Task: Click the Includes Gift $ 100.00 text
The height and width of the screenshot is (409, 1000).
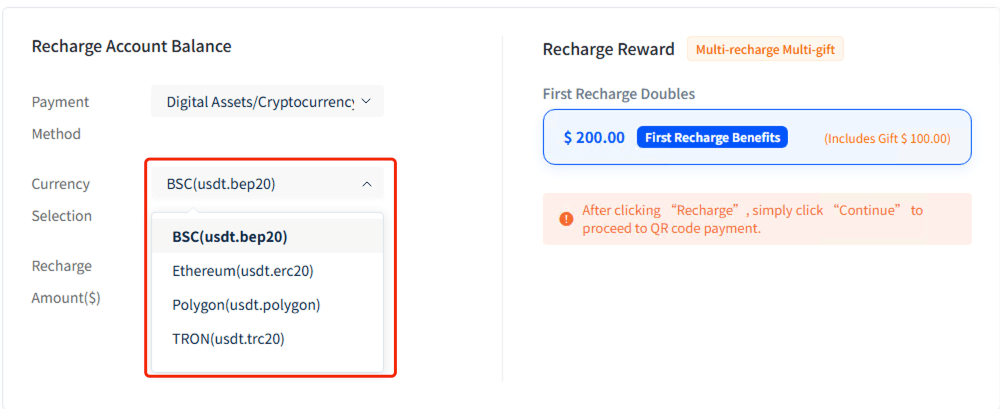Action: (x=887, y=138)
